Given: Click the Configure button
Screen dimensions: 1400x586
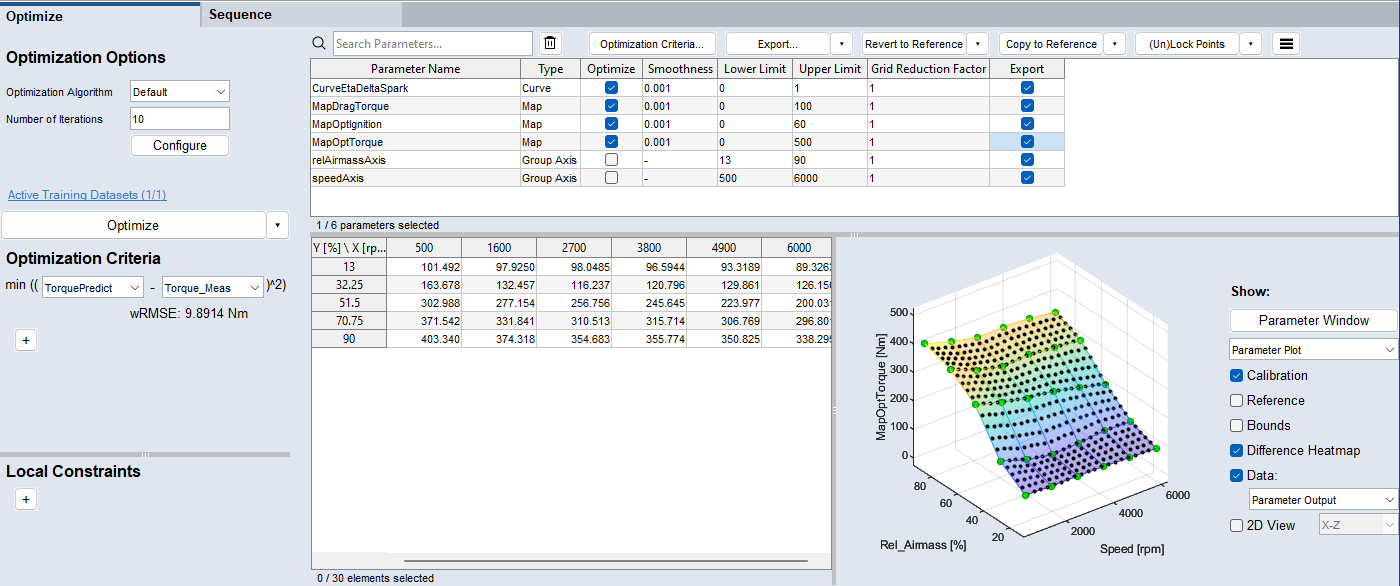Looking at the screenshot, I should click(180, 145).
